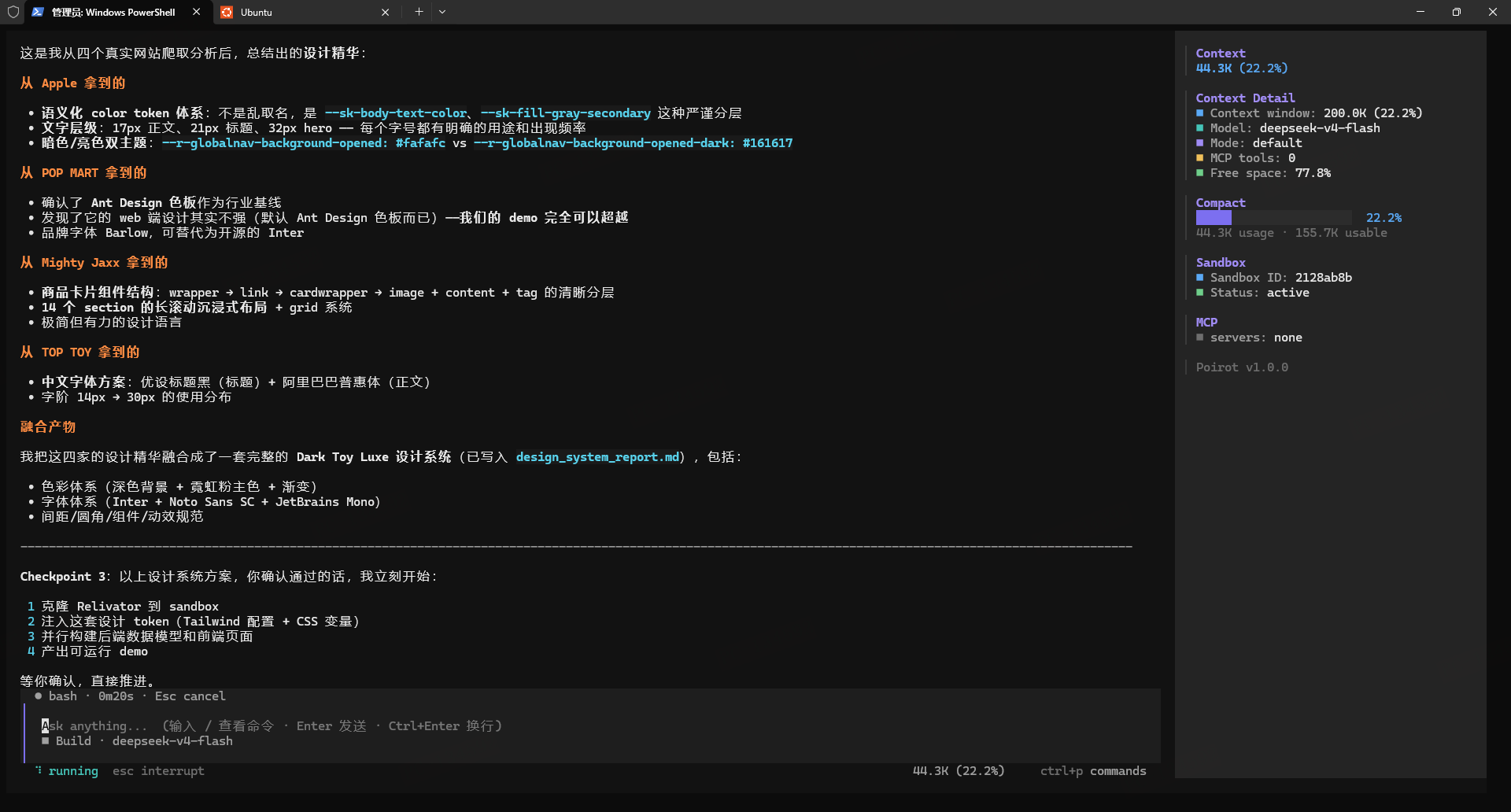Image resolution: width=1511 pixels, height=812 pixels.
Task: Click the Ubuntu icon in tab
Action: coord(227,12)
